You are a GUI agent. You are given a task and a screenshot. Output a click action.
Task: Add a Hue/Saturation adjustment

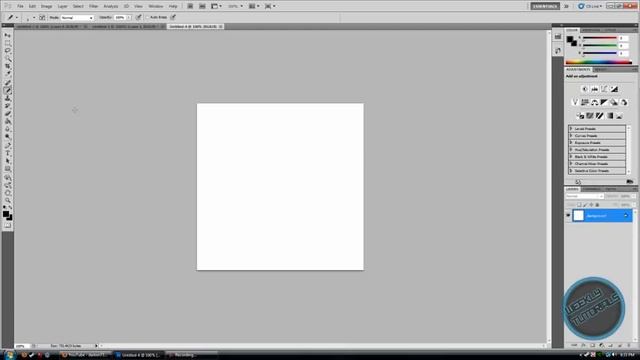coord(584,102)
